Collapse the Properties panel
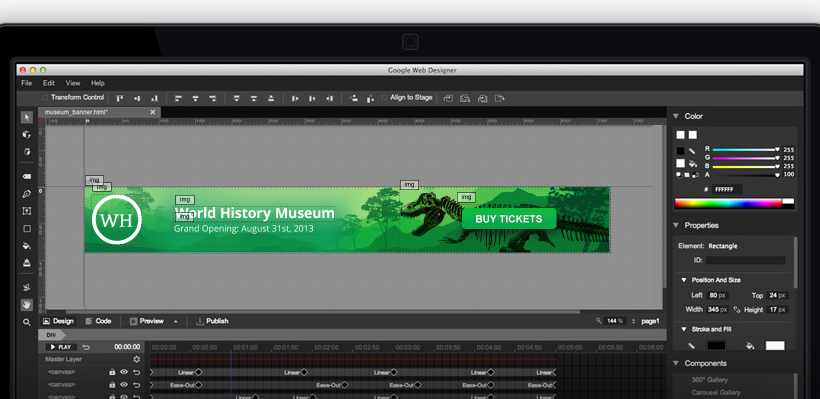This screenshot has height=399, width=820. pos(676,225)
